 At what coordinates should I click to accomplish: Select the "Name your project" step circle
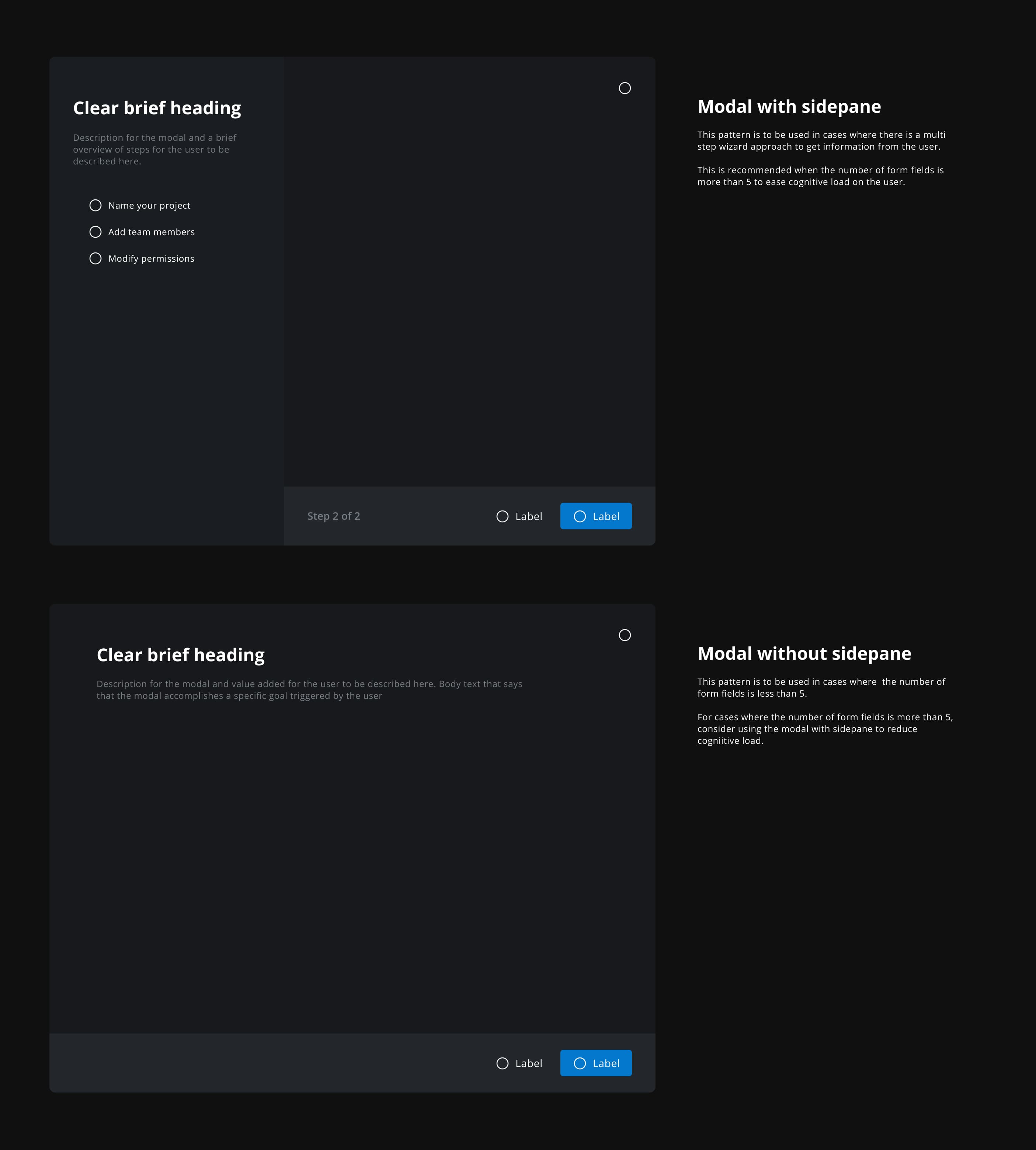(x=95, y=205)
